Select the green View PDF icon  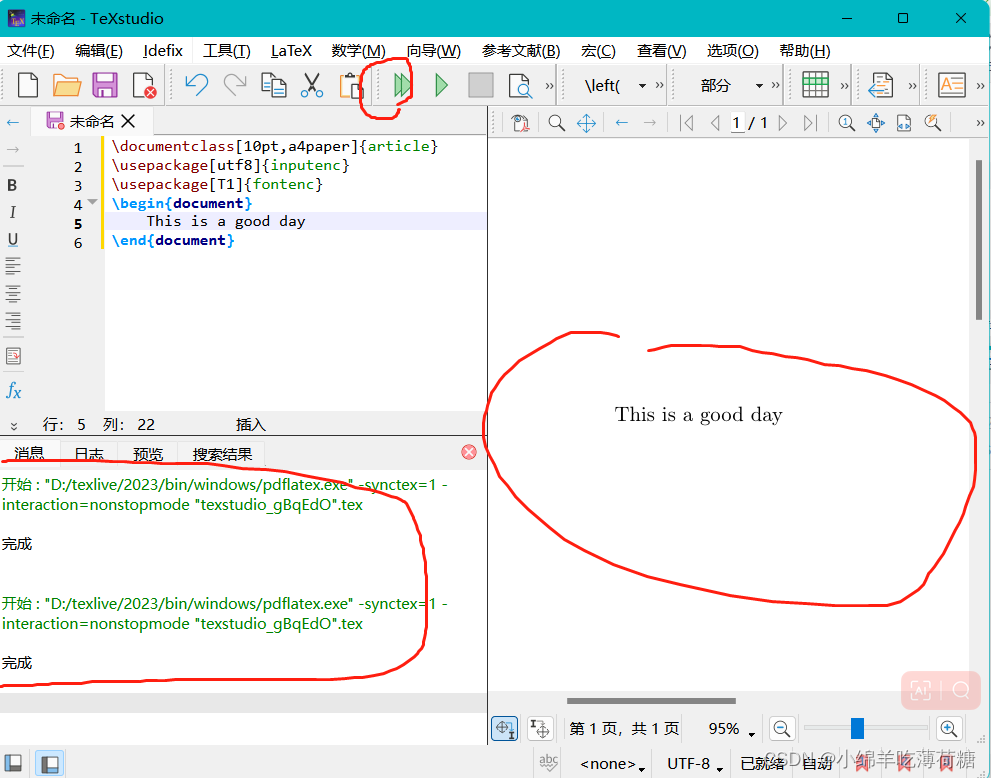tap(441, 85)
